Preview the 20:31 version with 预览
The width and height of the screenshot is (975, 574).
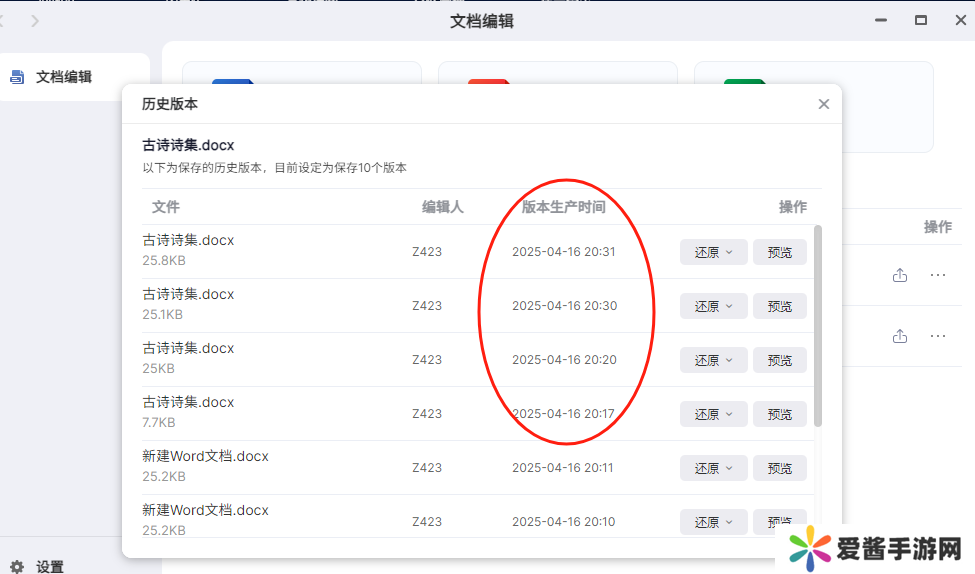(x=779, y=252)
